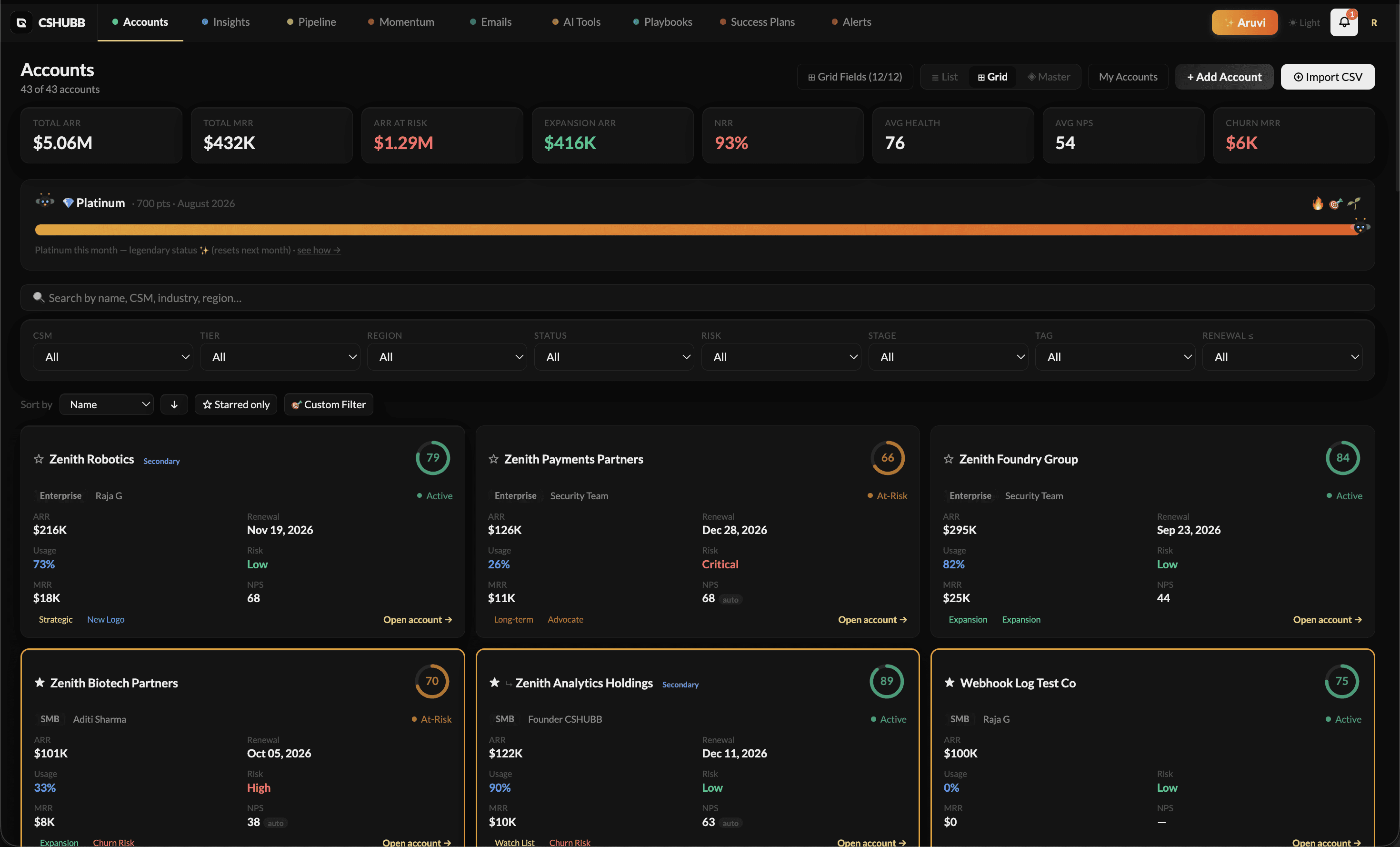Open the Success Plans tab
1400x847 pixels.
tap(758, 21)
